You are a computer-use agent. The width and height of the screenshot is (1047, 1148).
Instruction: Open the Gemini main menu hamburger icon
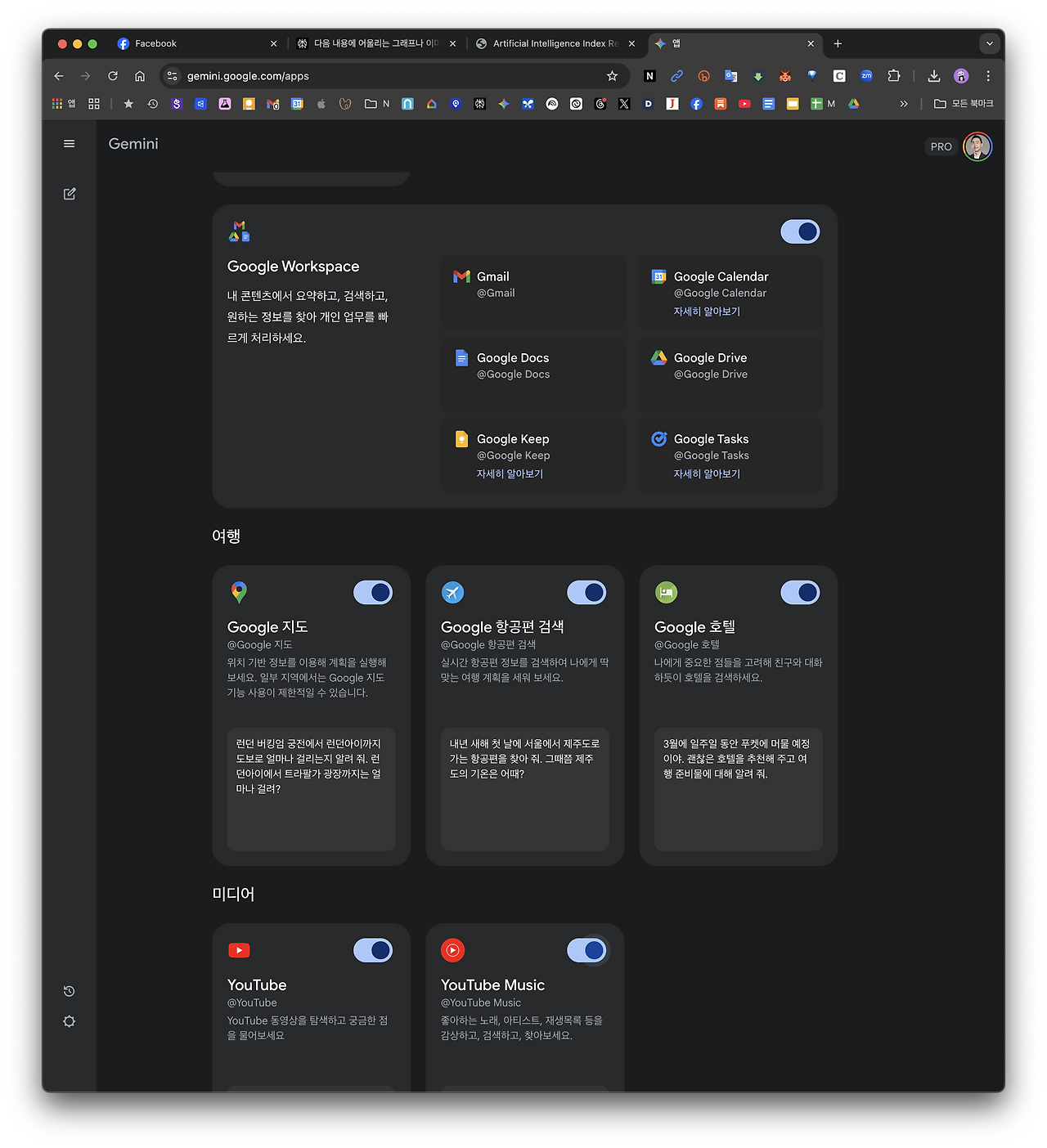click(x=70, y=144)
